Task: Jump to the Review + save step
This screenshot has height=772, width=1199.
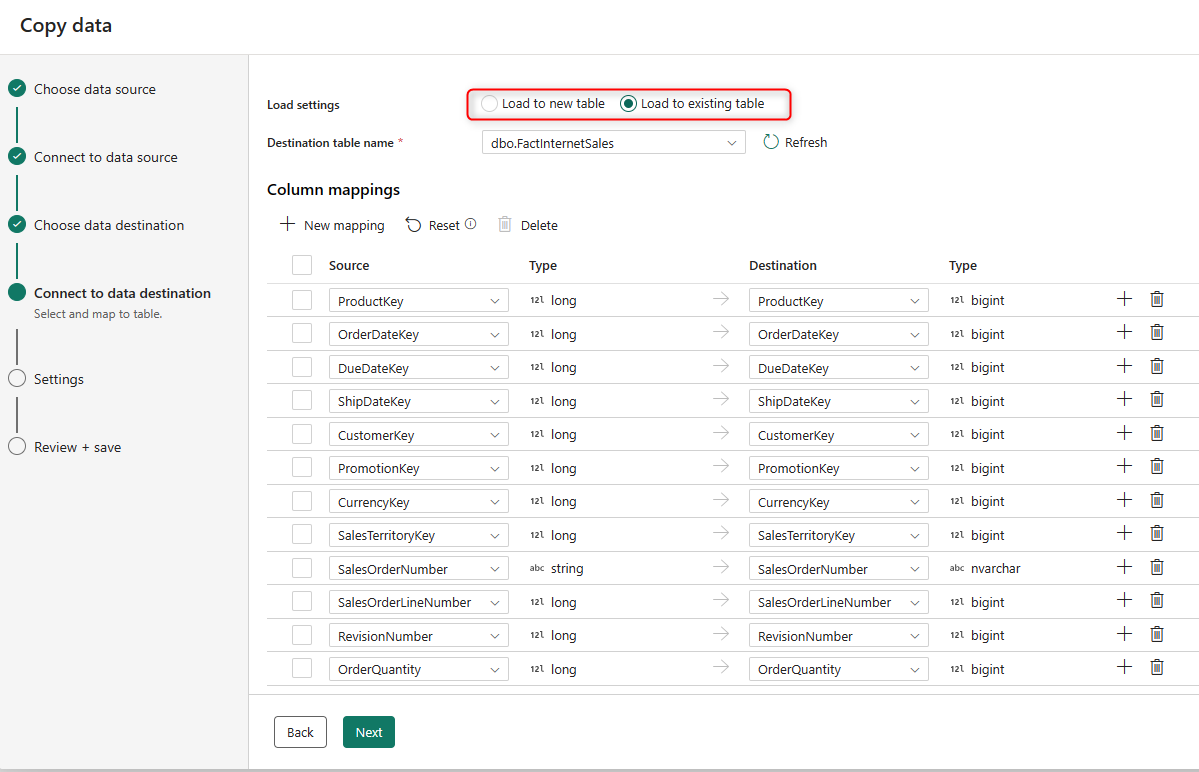Action: click(x=77, y=447)
